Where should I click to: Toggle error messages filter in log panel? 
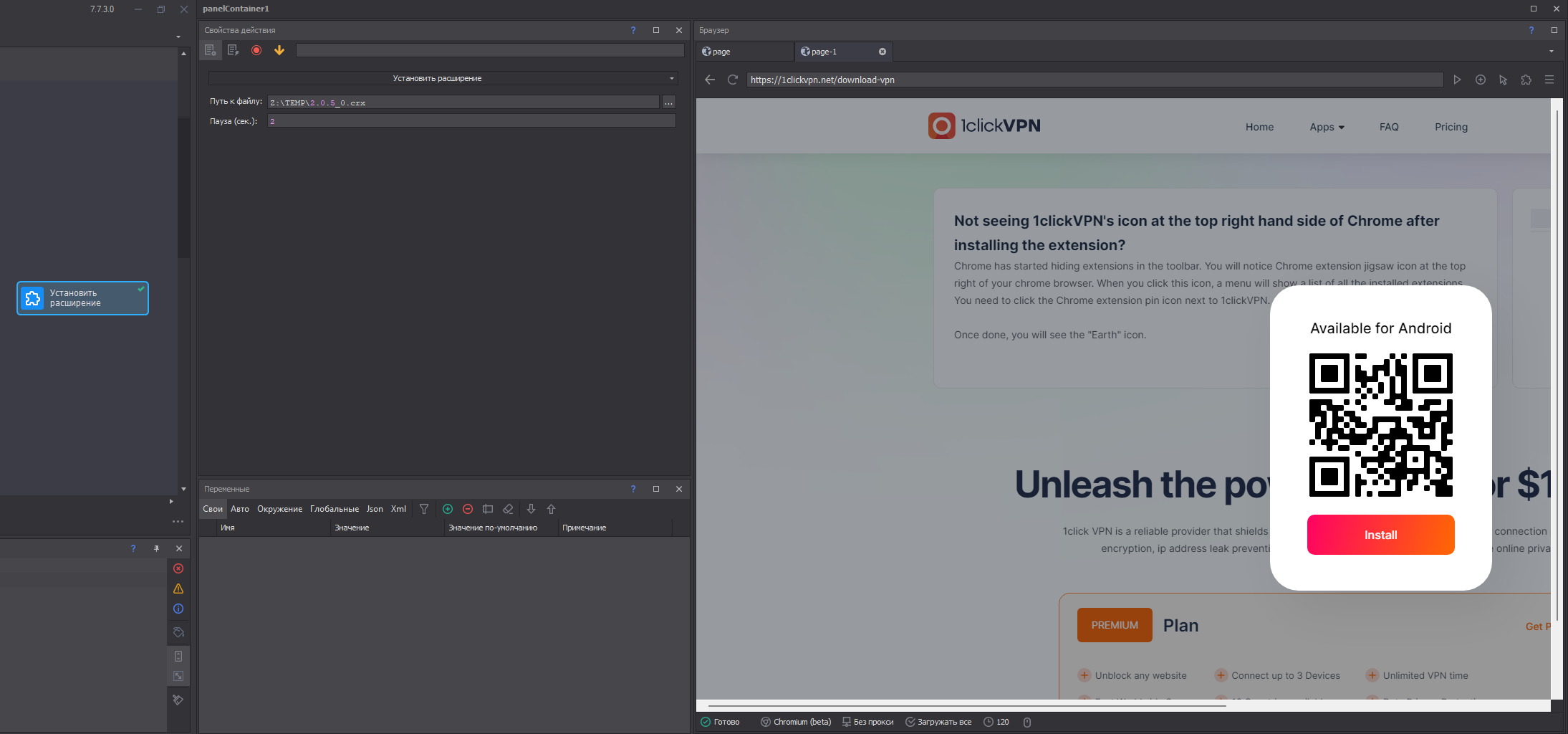click(178, 568)
